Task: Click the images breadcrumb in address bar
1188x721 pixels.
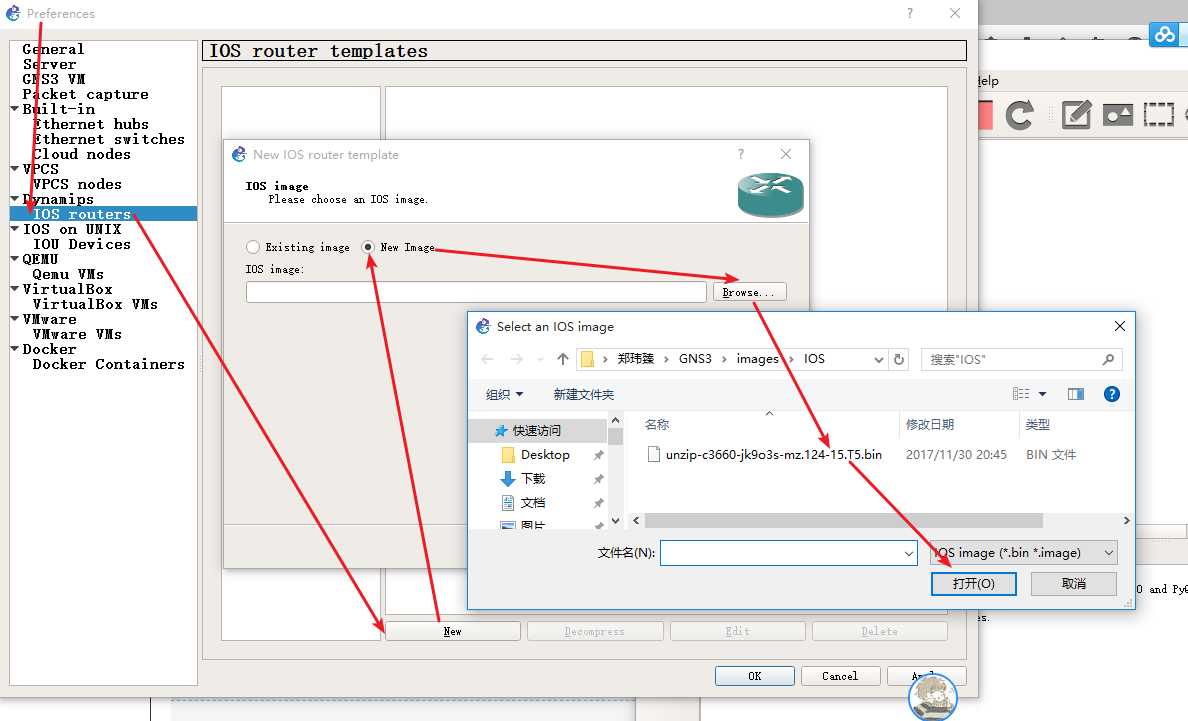Action: pos(757,359)
